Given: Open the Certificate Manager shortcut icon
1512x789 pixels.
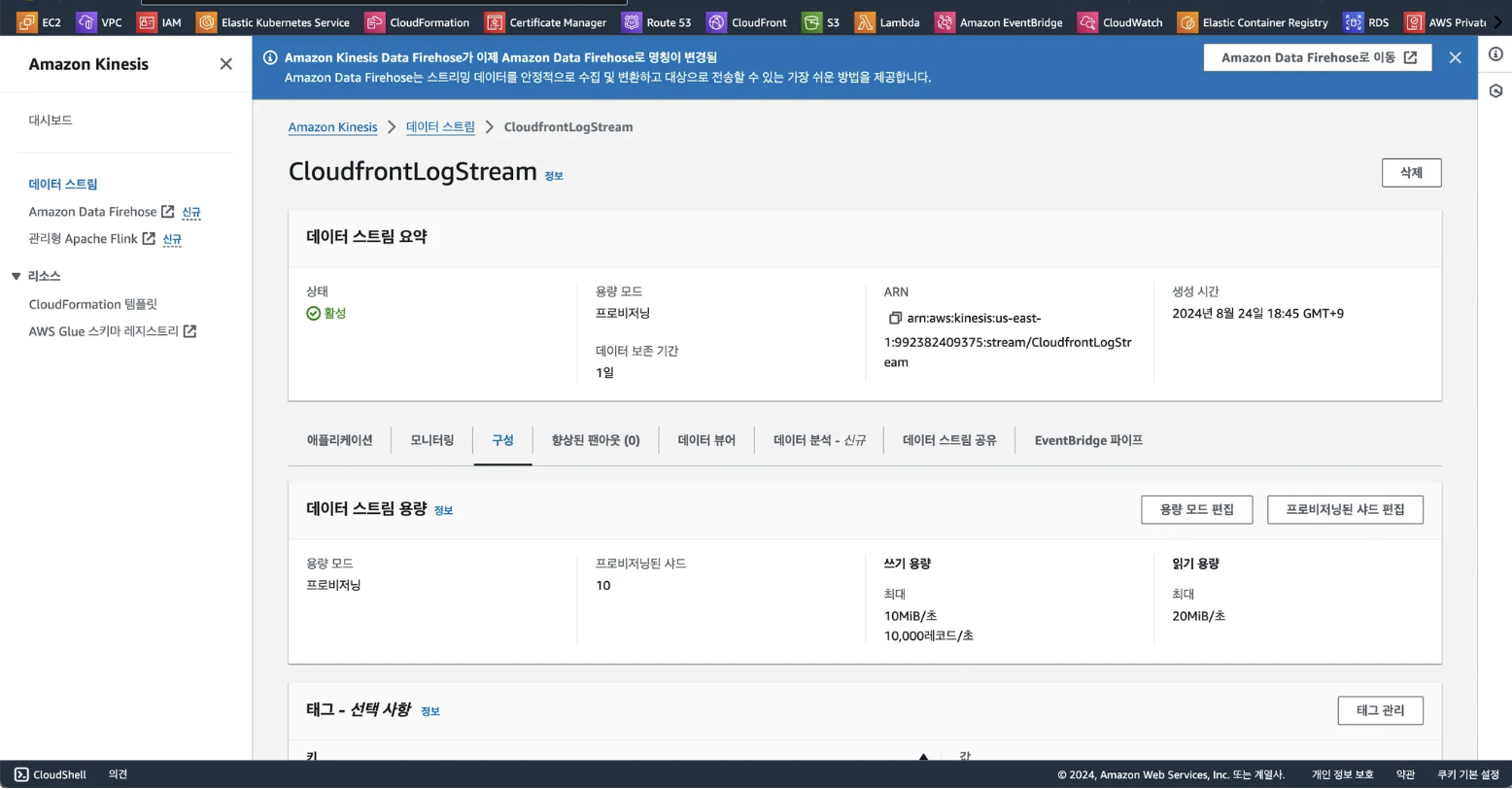Looking at the screenshot, I should [495, 21].
